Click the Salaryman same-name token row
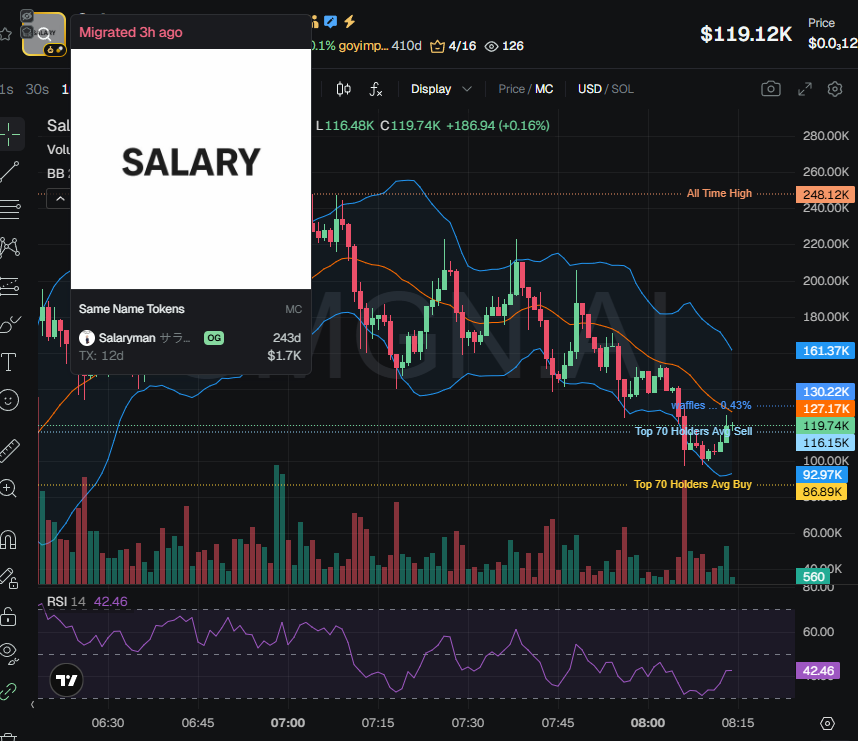This screenshot has height=741, width=858. 190,346
